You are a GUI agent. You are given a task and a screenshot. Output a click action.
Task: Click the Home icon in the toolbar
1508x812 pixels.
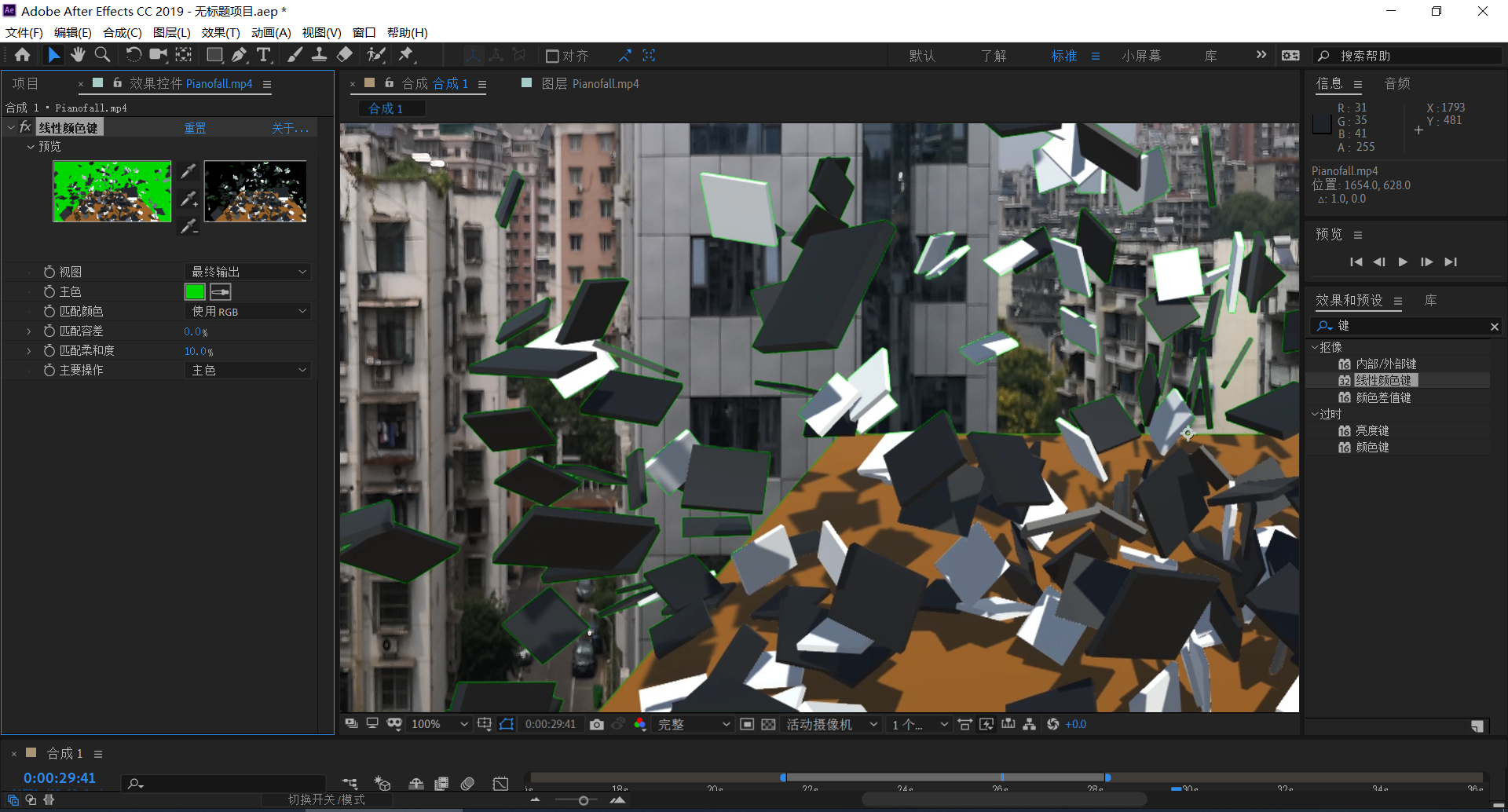(x=22, y=55)
